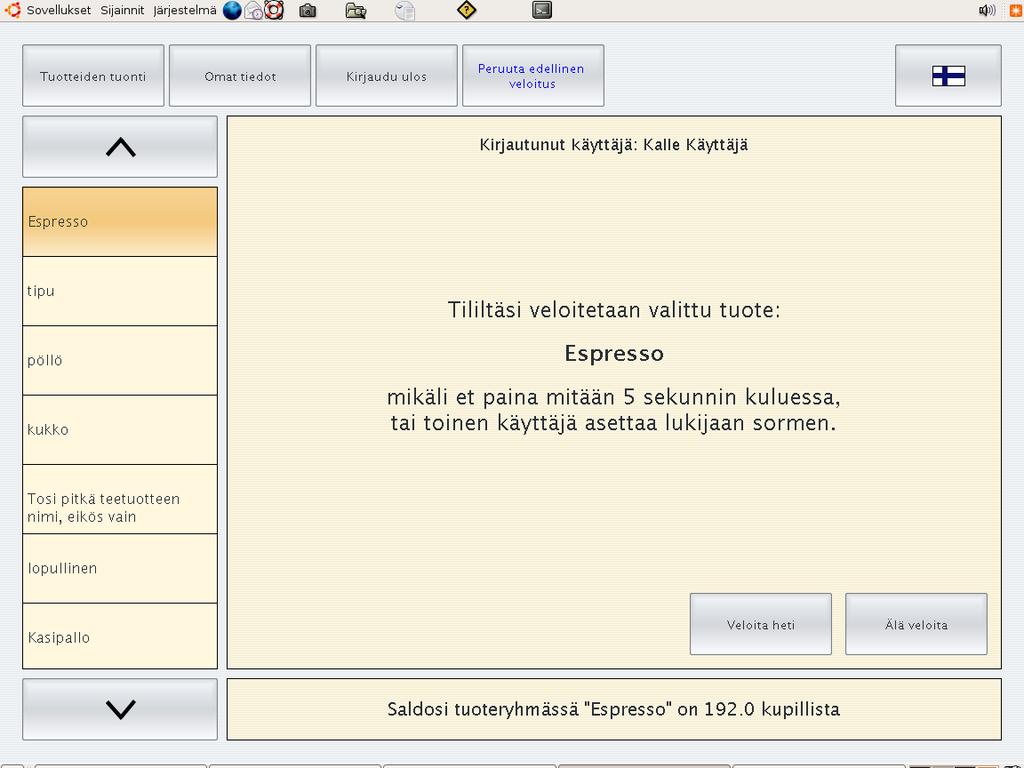The height and width of the screenshot is (768, 1024).
Task: Launch the terminal icon
Action: (x=542, y=10)
